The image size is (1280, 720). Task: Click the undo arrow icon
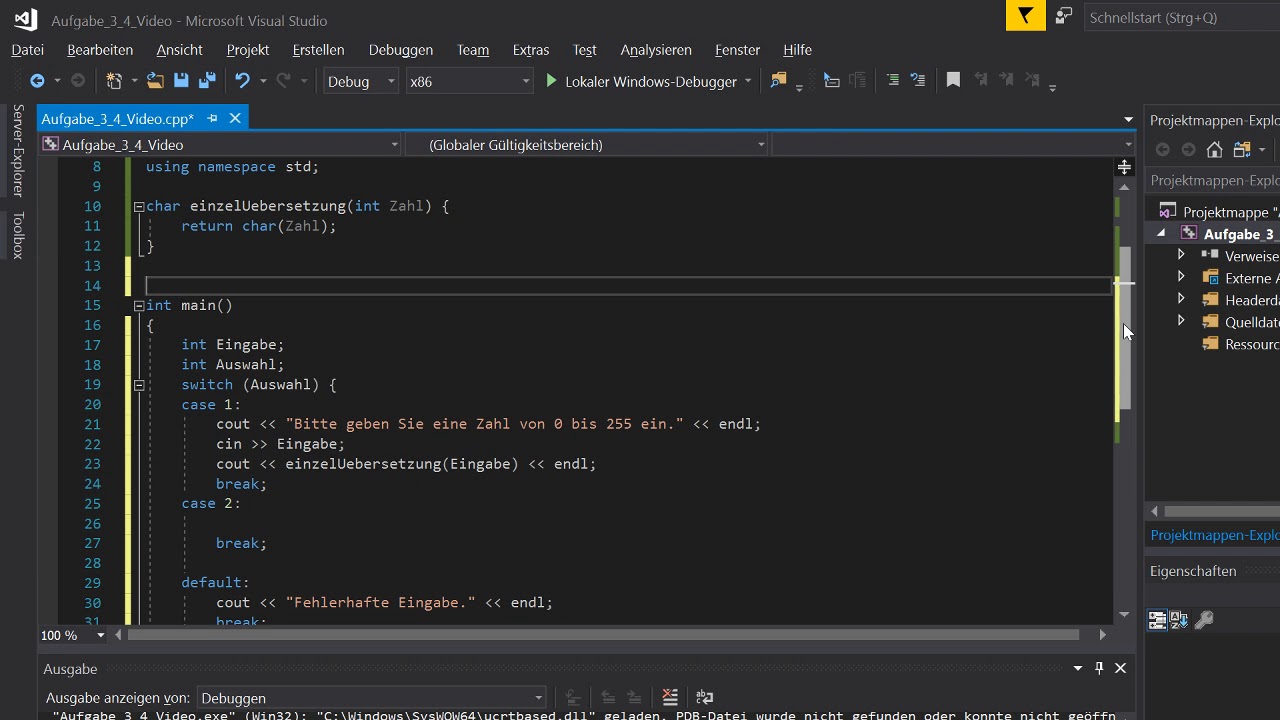click(x=242, y=81)
